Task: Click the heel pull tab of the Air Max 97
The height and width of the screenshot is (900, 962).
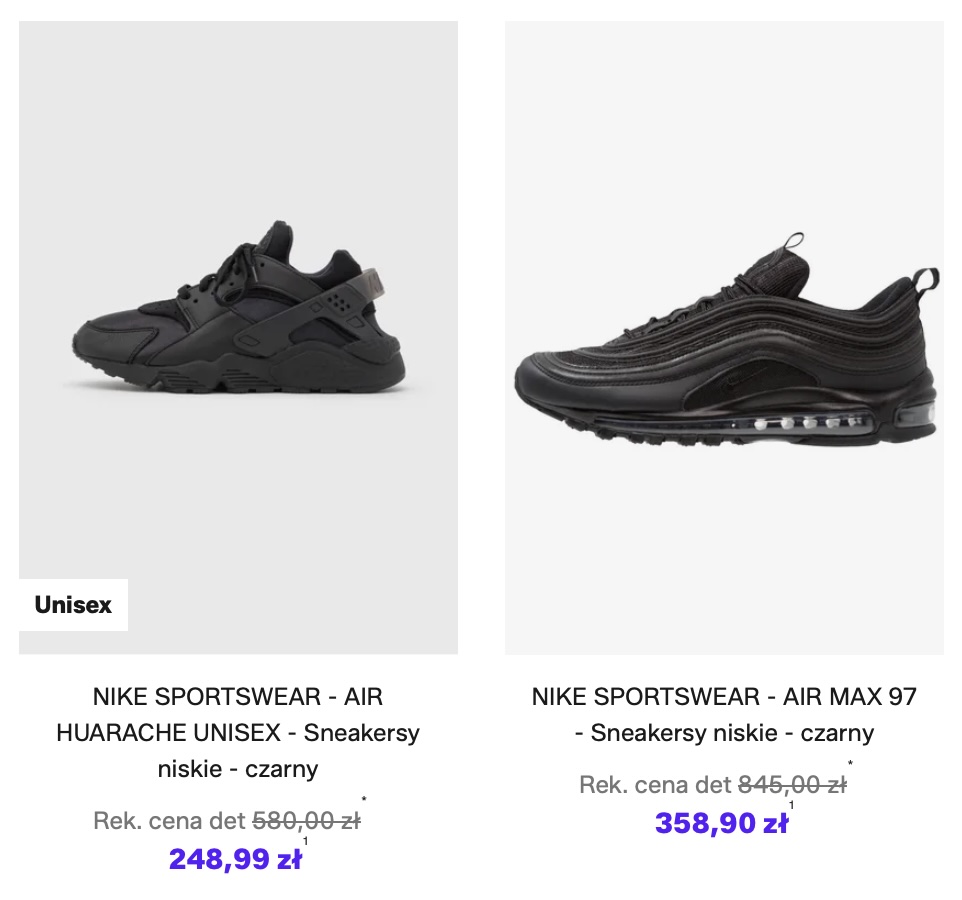Action: click(929, 283)
